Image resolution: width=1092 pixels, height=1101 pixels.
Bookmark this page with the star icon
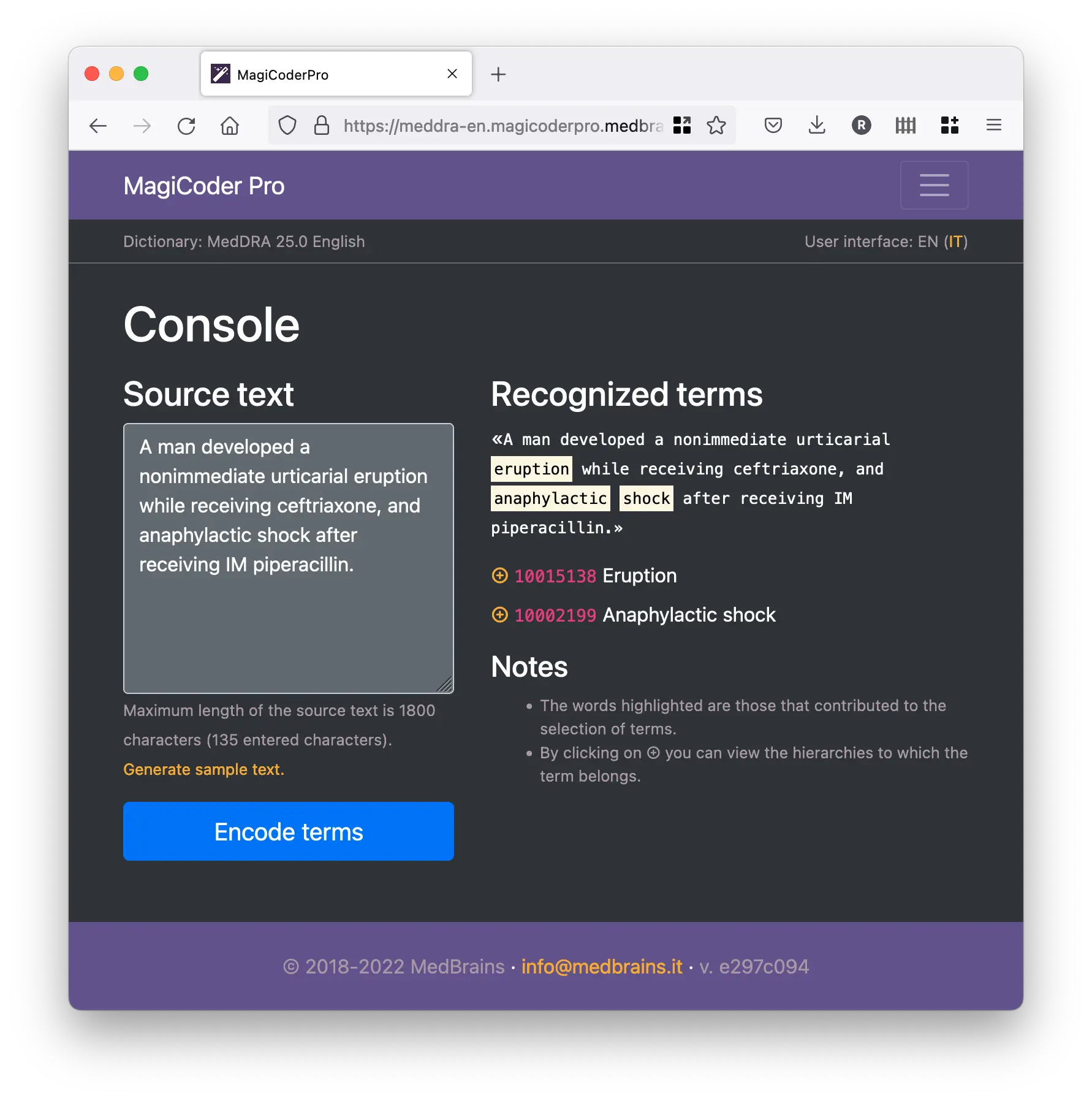pyautogui.click(x=716, y=126)
